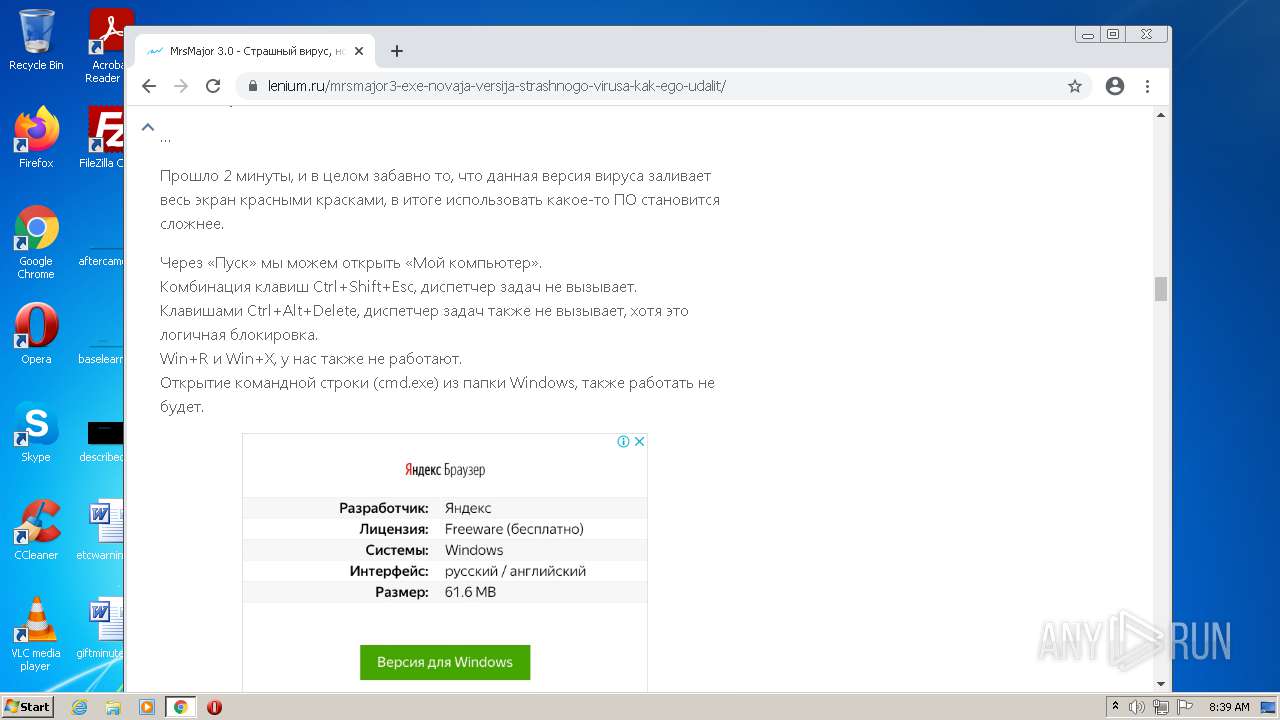Open the Recycle Bin desktop icon
Screen dimensions: 1280x720
coord(36,40)
